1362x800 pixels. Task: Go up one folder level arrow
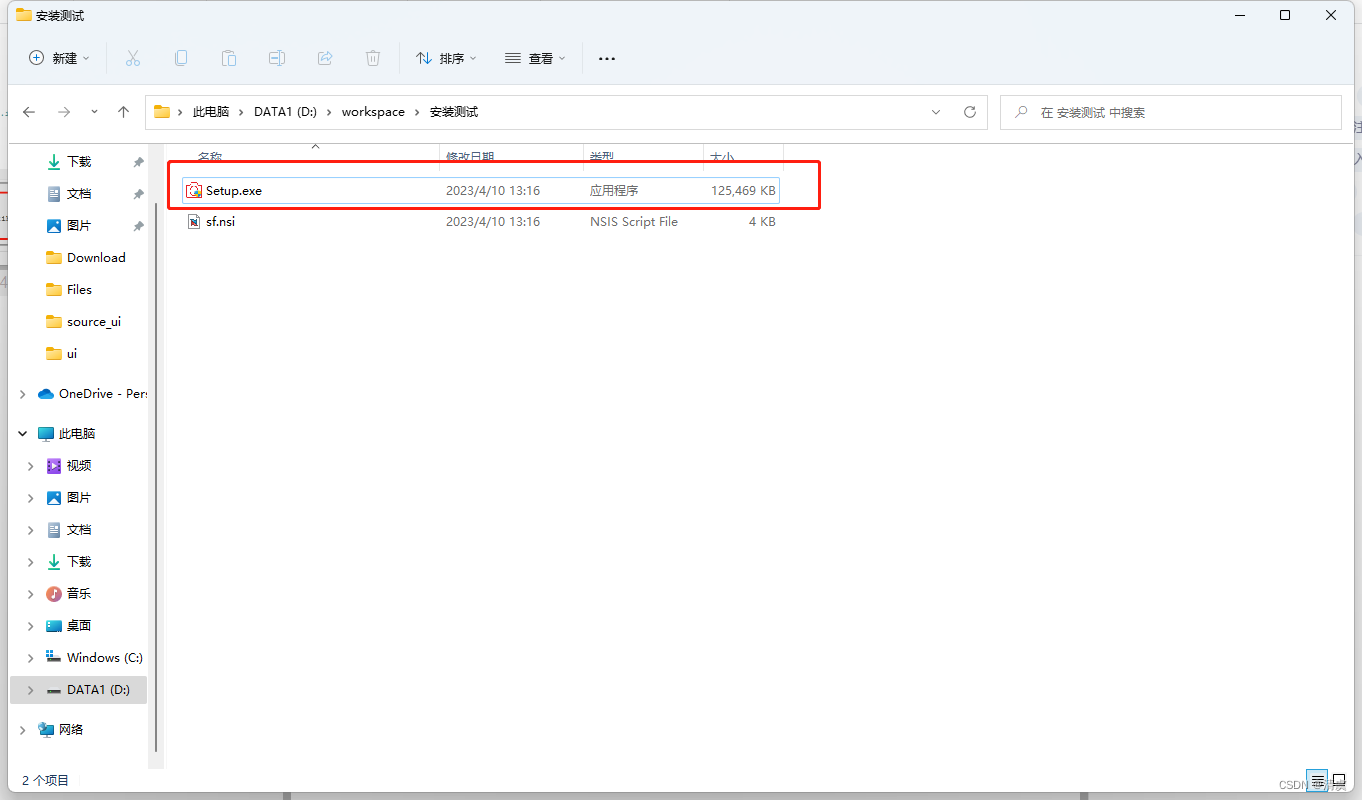point(124,112)
